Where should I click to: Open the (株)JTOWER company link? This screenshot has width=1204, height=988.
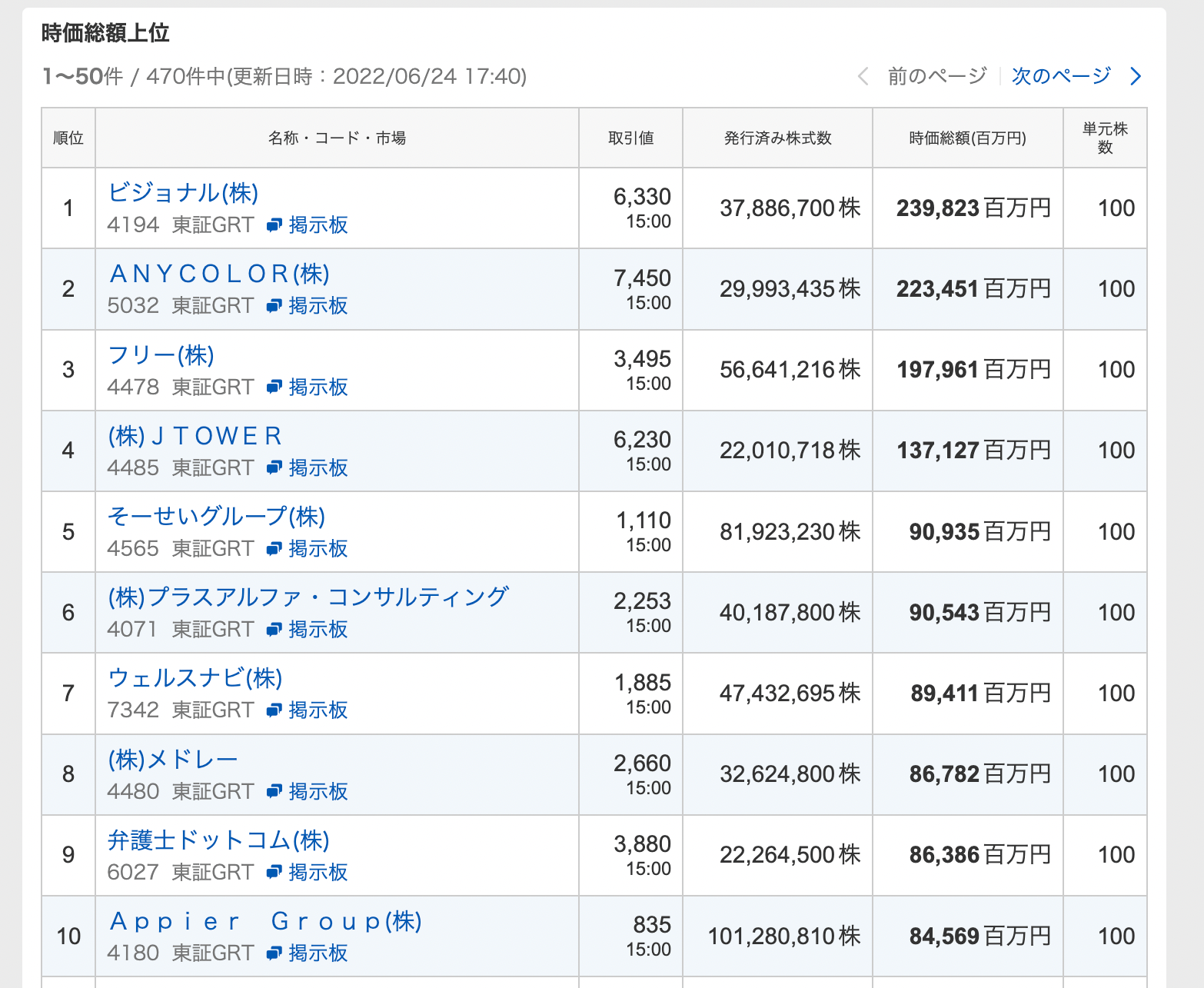tap(195, 435)
